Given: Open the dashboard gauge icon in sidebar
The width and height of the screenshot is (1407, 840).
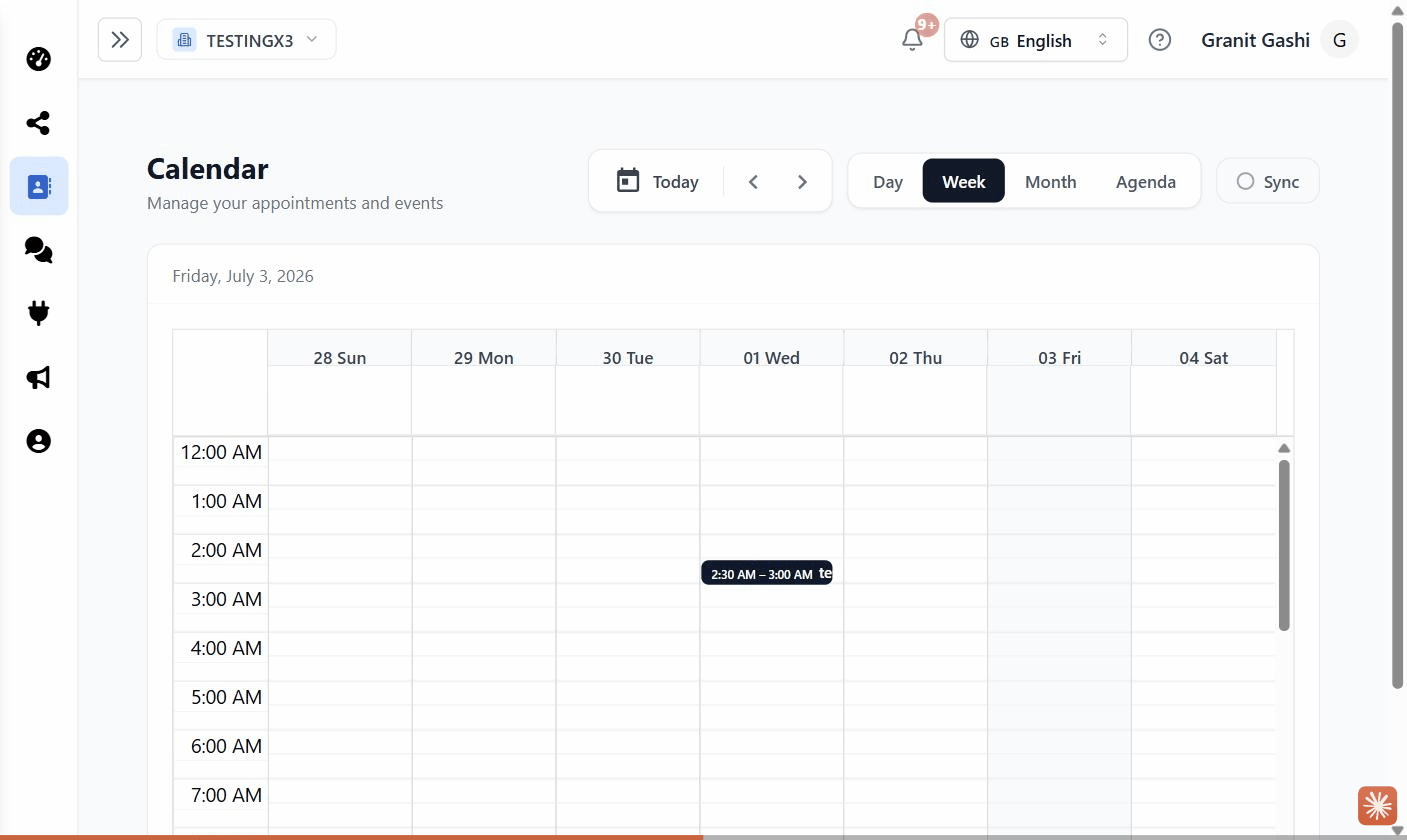Looking at the screenshot, I should [38, 59].
